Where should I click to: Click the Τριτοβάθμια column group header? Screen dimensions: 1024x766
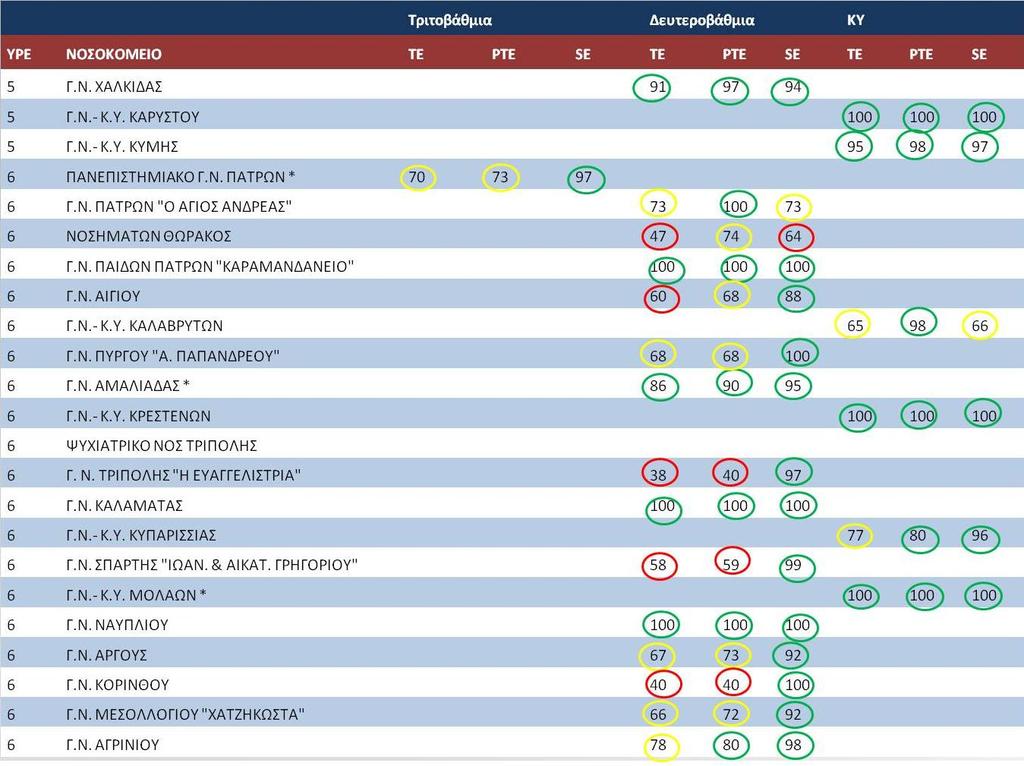pyautogui.click(x=450, y=20)
